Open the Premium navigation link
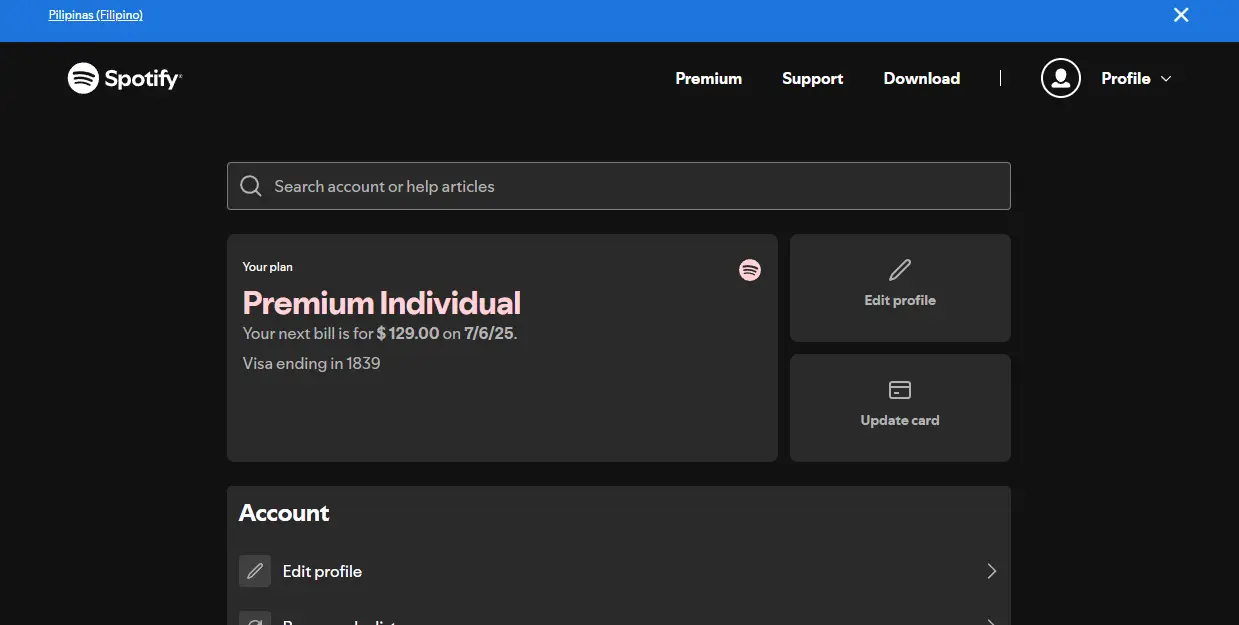The width and height of the screenshot is (1239, 625). pyautogui.click(x=708, y=78)
